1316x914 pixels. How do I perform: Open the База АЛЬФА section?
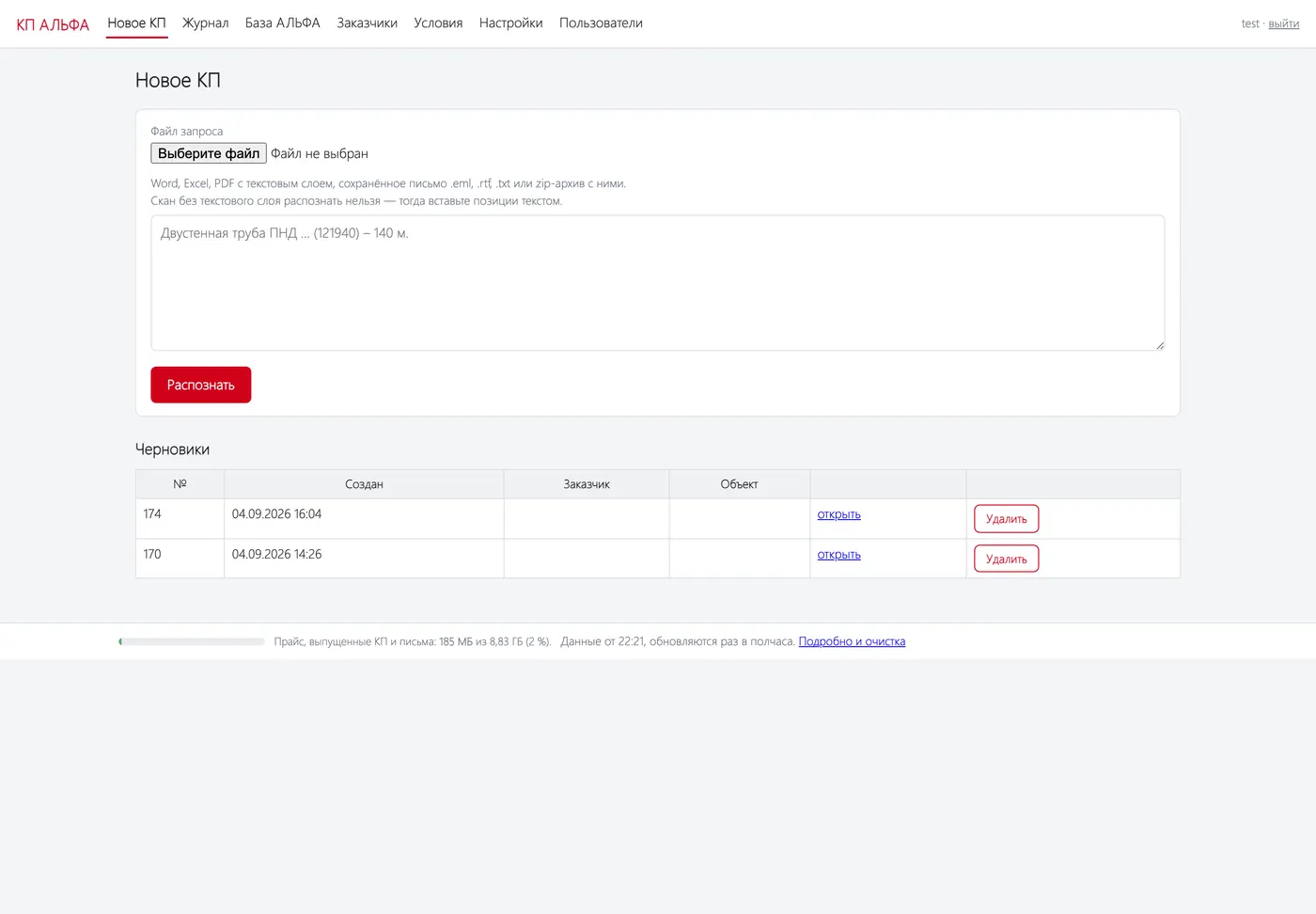(x=283, y=24)
